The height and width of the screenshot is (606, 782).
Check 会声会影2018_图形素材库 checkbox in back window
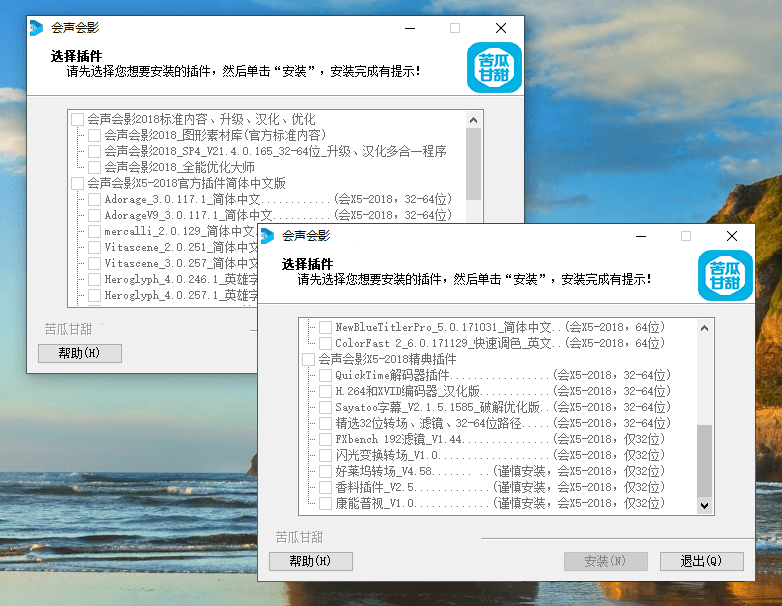click(x=94, y=136)
